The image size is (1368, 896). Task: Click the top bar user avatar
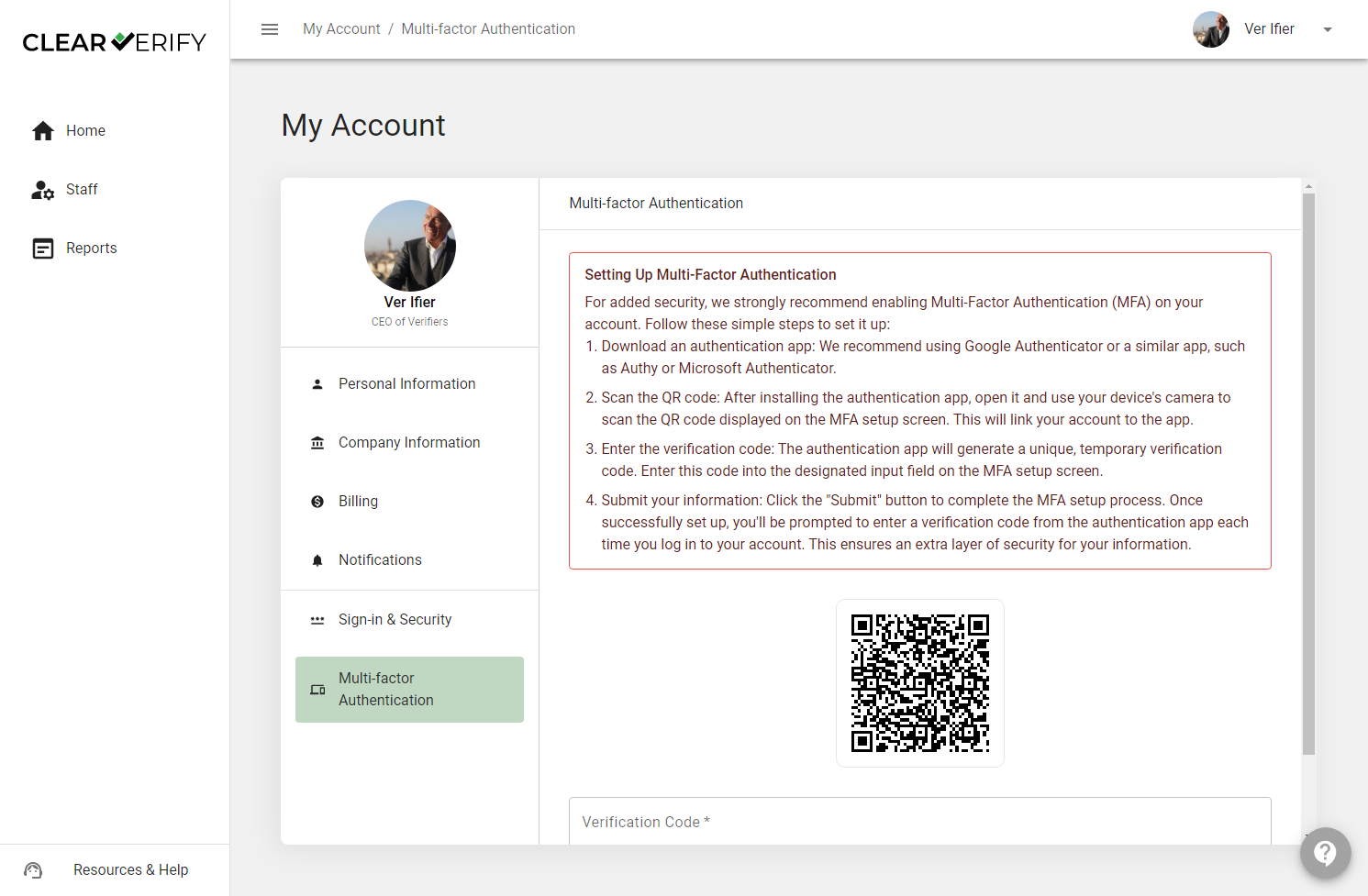[1211, 29]
